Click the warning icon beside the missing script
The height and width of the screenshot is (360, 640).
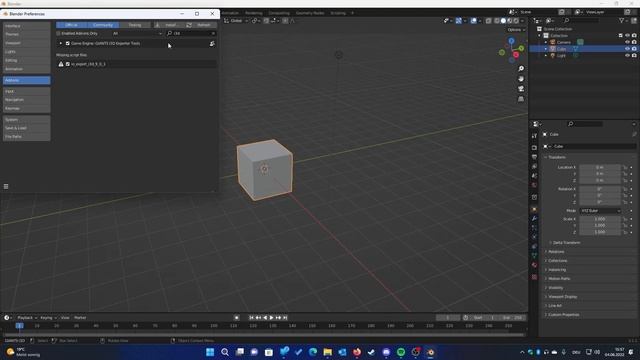61,64
